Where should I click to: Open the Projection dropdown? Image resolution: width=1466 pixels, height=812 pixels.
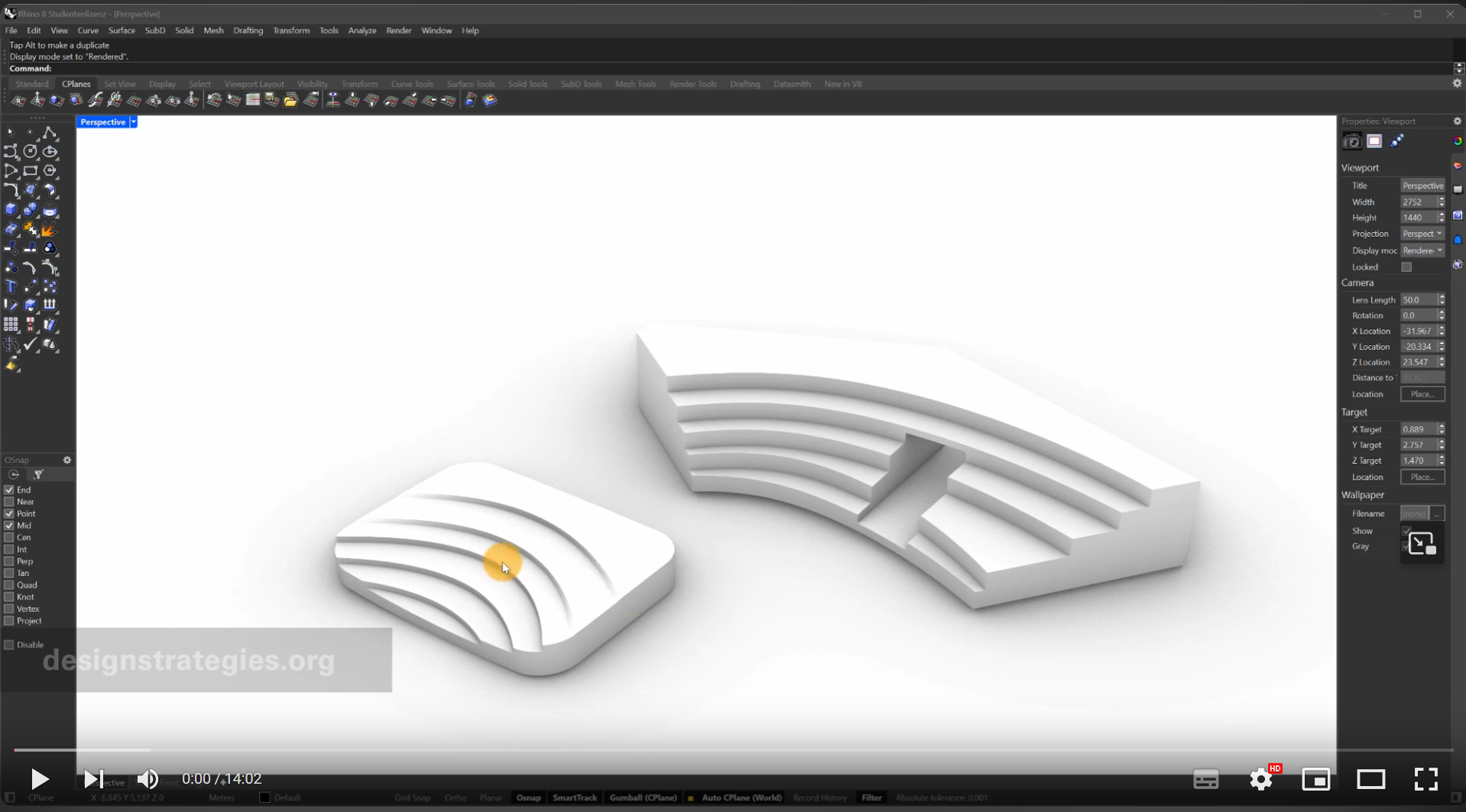1422,234
